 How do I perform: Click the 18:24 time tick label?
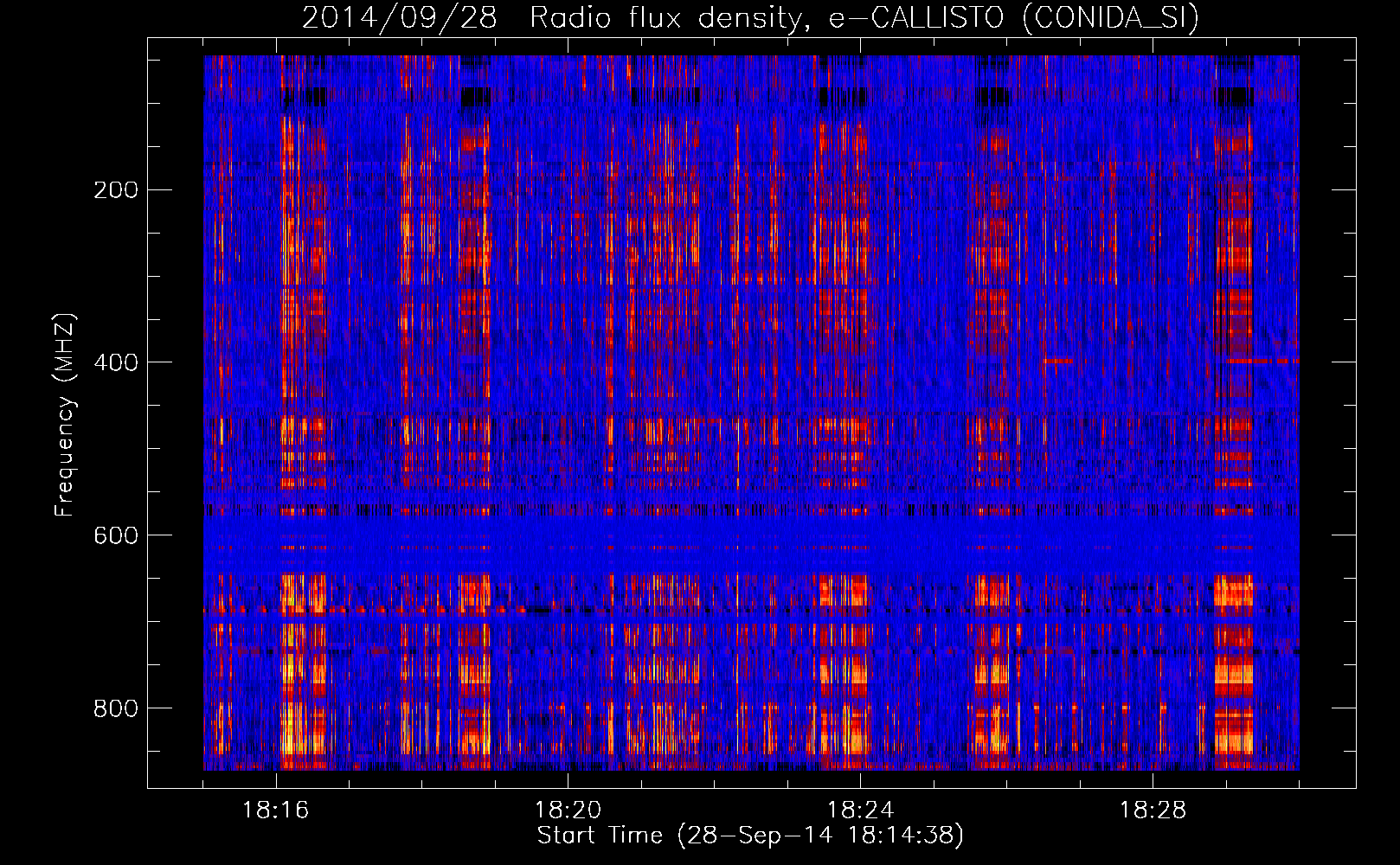tap(861, 811)
